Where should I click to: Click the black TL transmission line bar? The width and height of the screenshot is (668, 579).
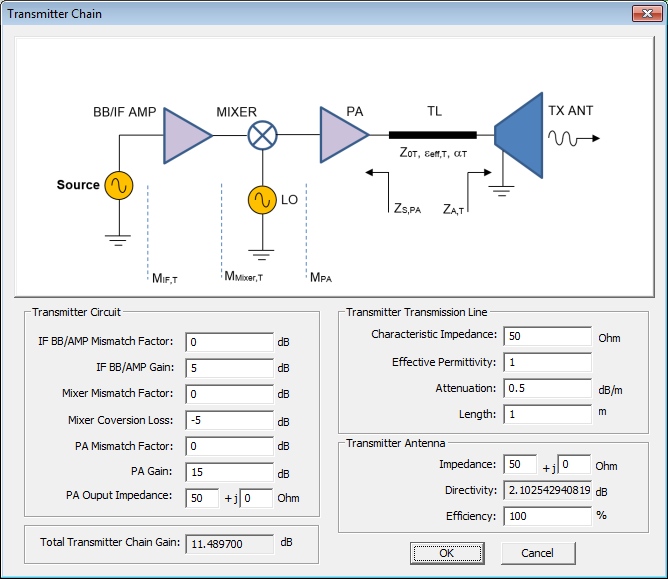click(x=432, y=135)
